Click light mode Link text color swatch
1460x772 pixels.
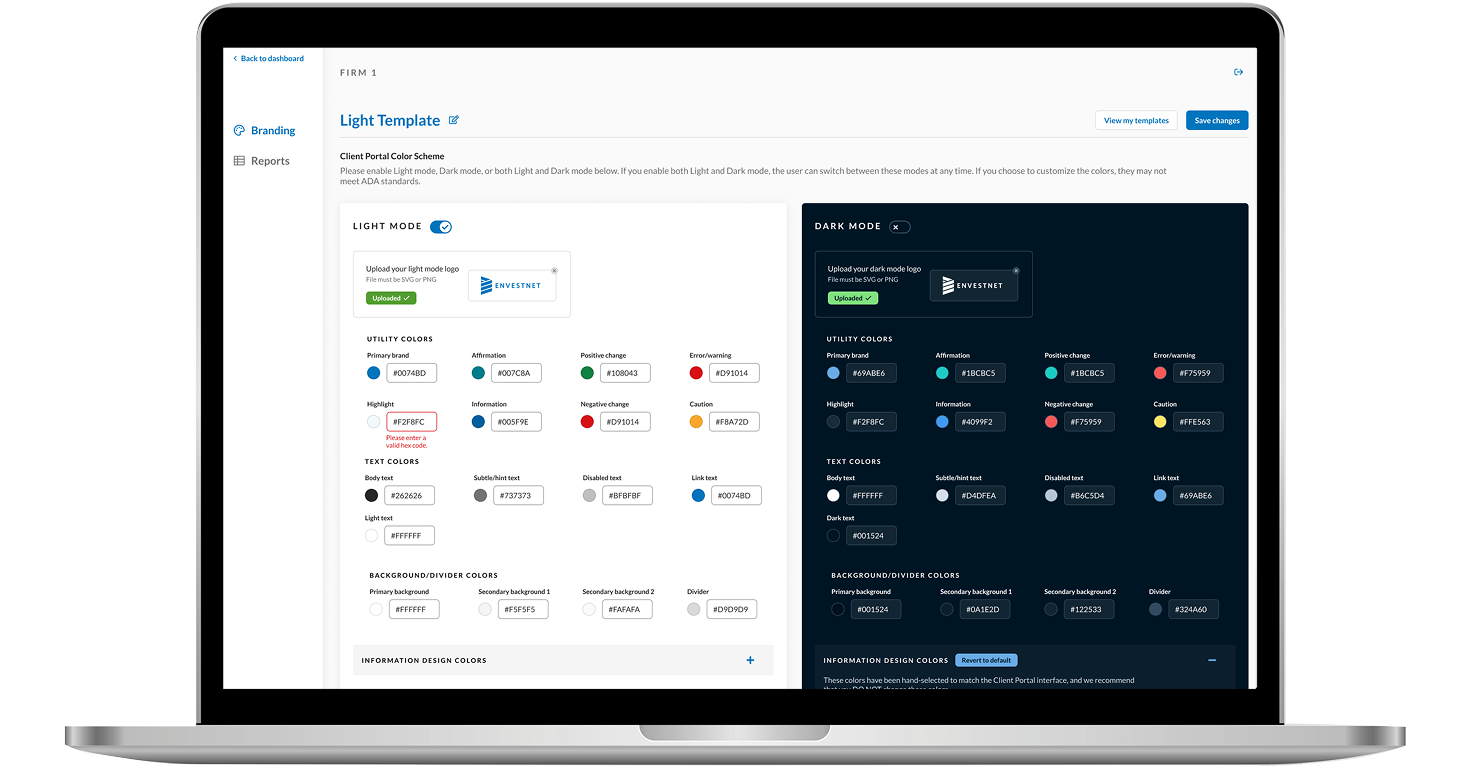click(699, 495)
